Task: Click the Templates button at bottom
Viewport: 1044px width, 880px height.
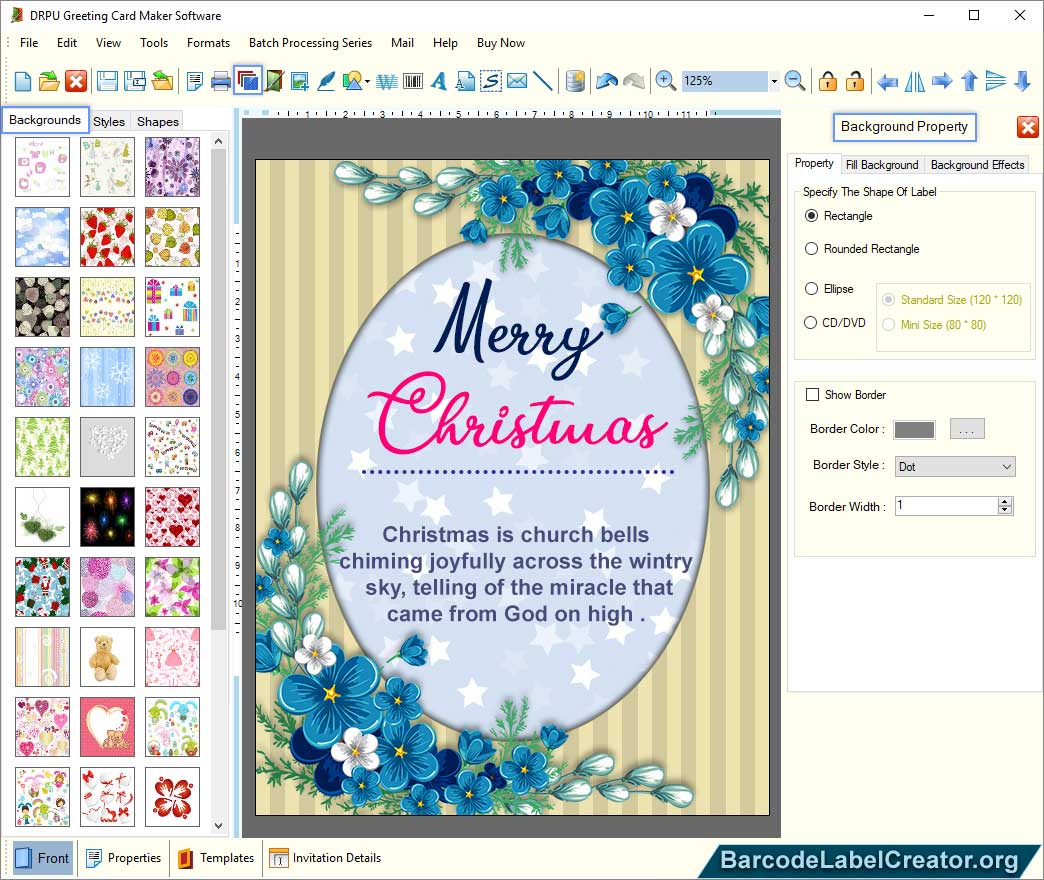Action: coord(216,858)
